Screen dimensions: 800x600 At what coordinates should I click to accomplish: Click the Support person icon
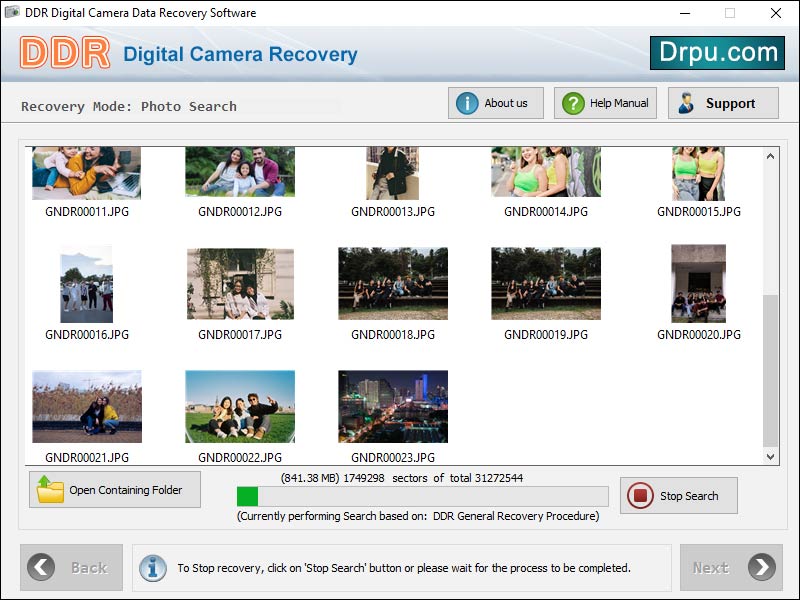coord(687,102)
